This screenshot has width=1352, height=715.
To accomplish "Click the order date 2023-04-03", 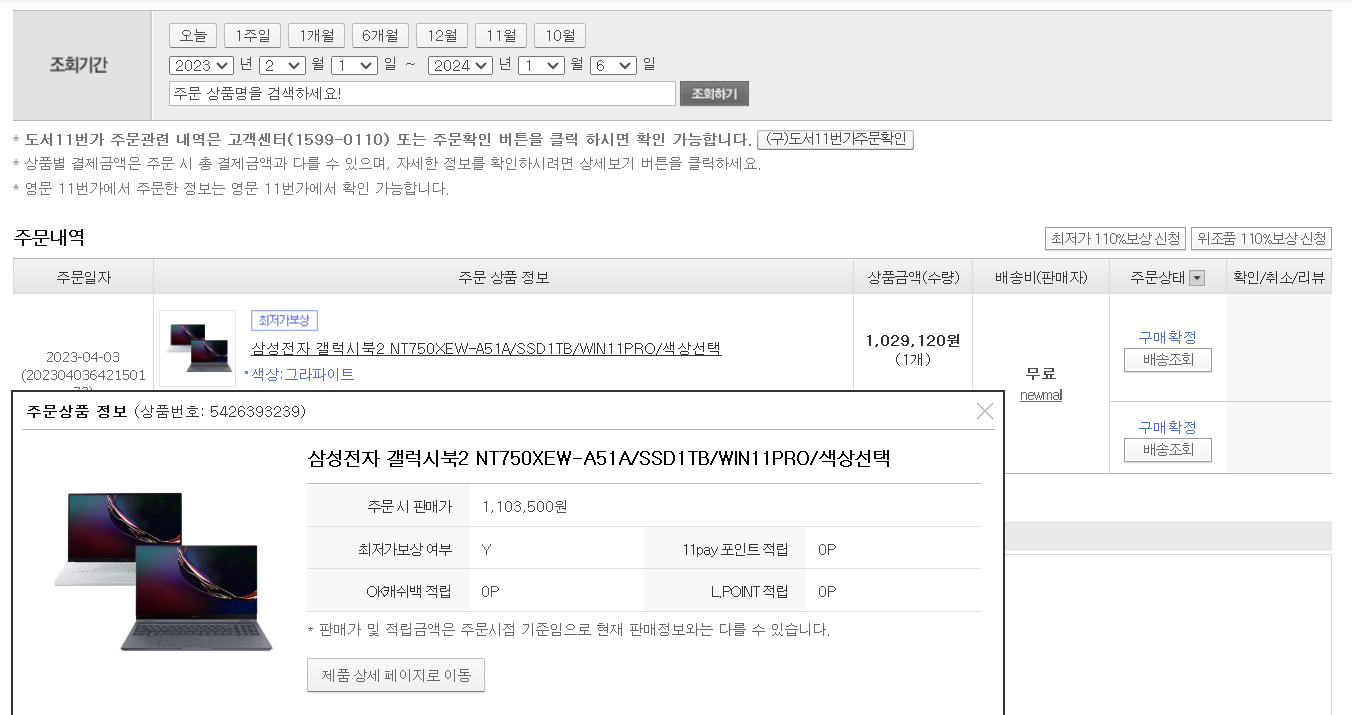I will [83, 357].
